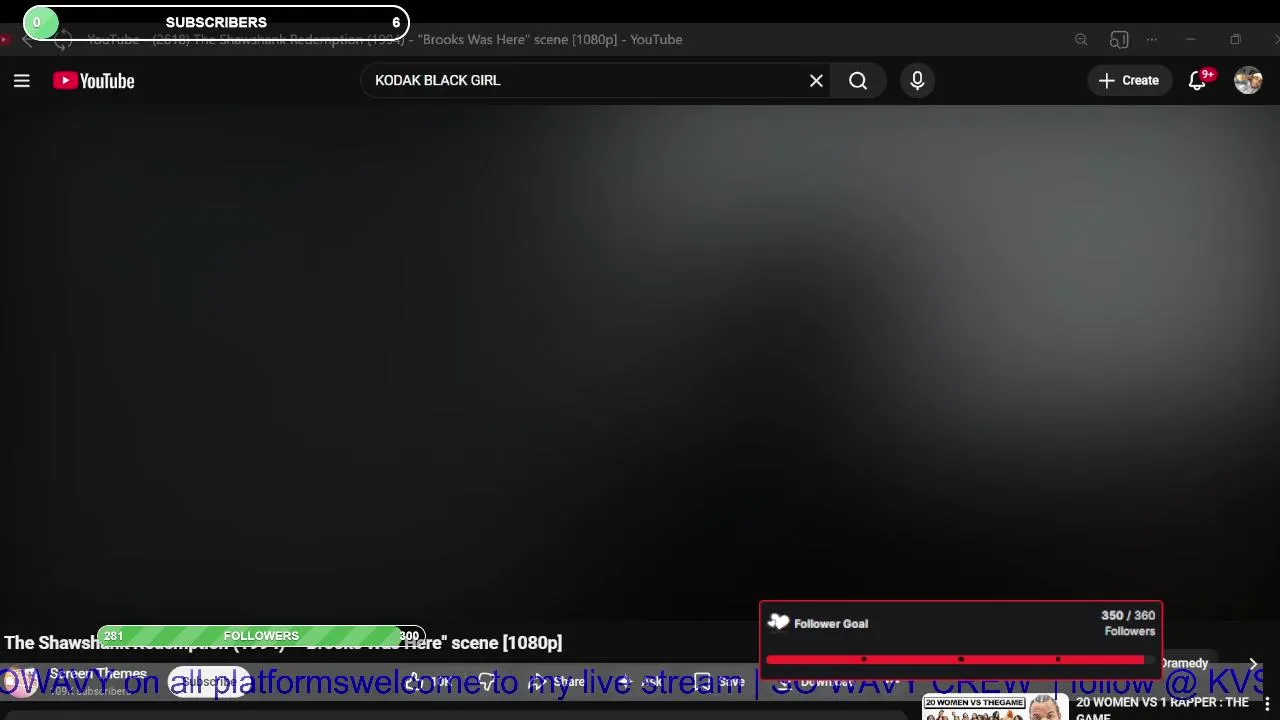Open recommended video three-dot menu
Image resolution: width=1280 pixels, height=720 pixels.
click(1267, 704)
